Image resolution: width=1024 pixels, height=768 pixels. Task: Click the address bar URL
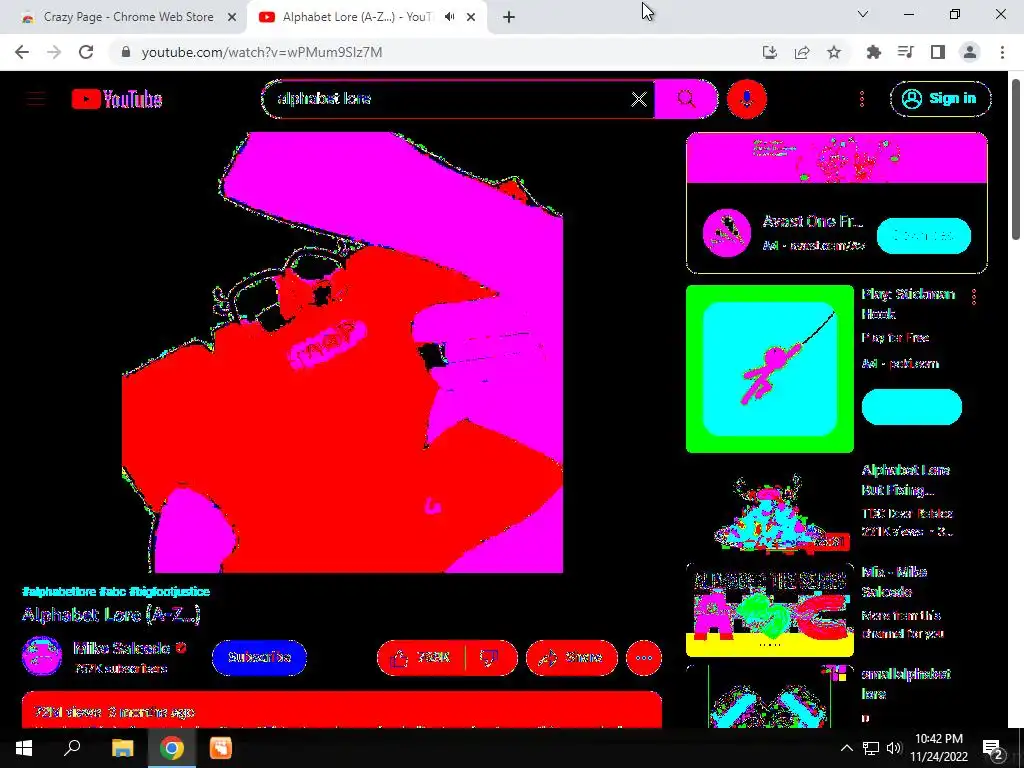point(262,52)
